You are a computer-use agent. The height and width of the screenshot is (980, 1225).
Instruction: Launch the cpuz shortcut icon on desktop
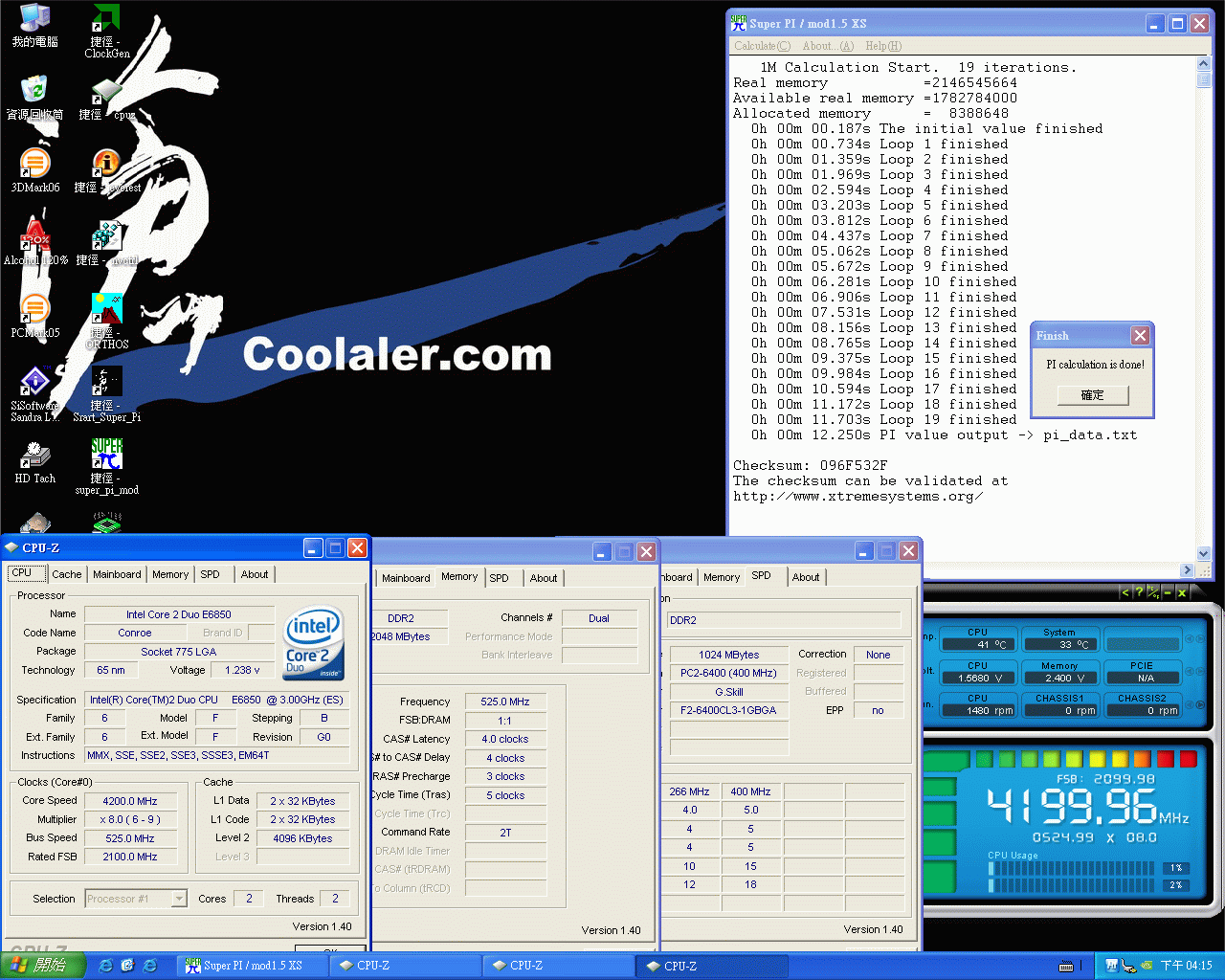click(x=106, y=99)
